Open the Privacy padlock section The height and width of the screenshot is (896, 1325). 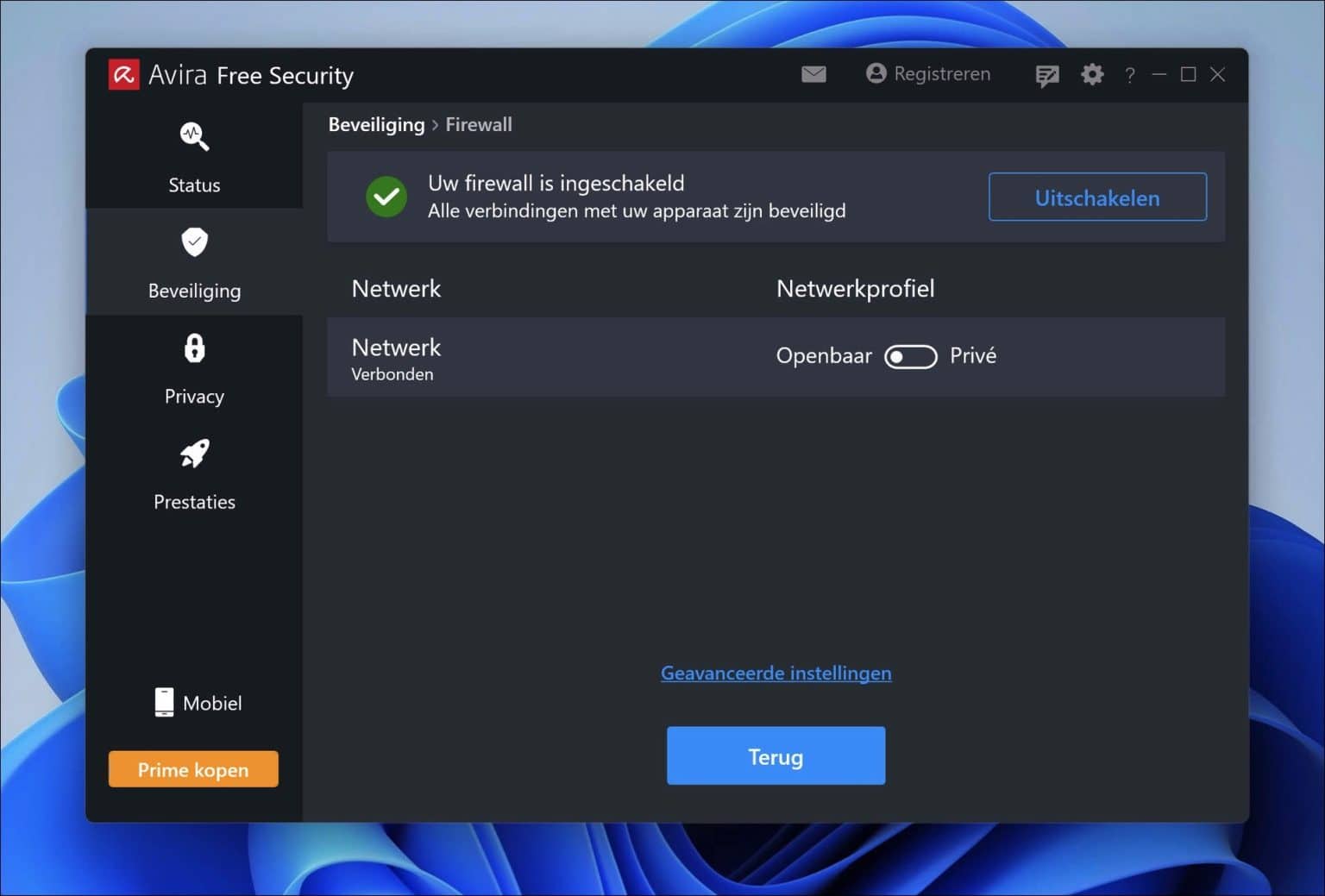tap(193, 348)
